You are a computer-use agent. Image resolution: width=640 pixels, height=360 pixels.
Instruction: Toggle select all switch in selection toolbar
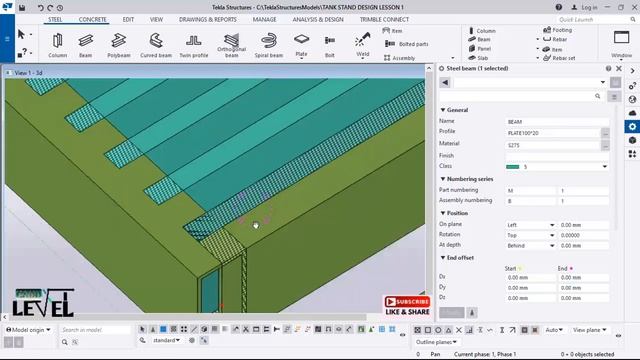click(142, 329)
